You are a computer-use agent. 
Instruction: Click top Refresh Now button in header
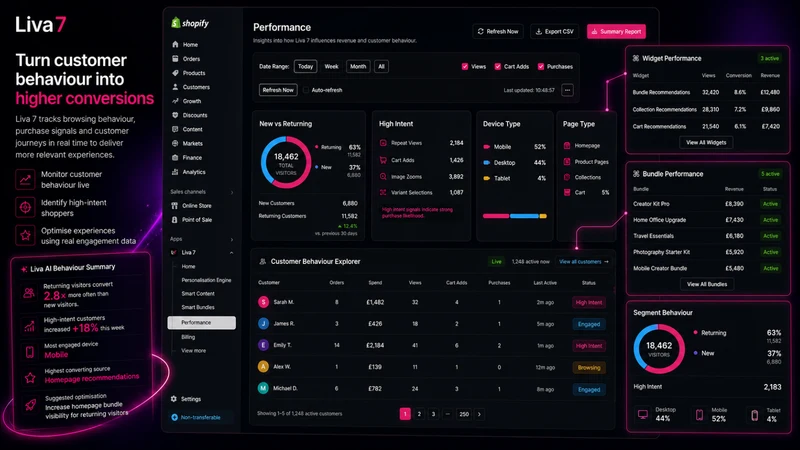point(498,32)
